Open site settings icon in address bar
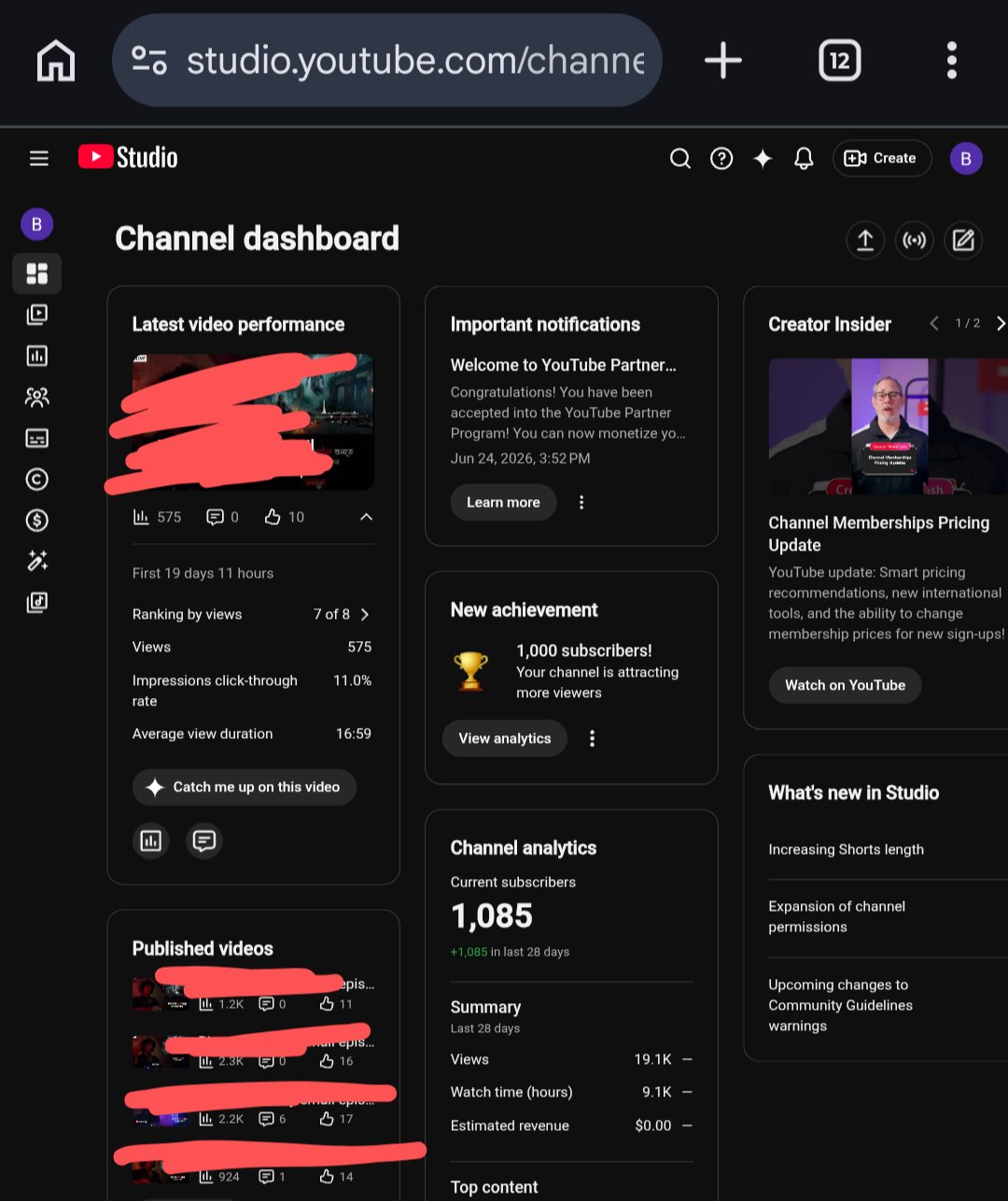The height and width of the screenshot is (1201, 1008). point(149,61)
